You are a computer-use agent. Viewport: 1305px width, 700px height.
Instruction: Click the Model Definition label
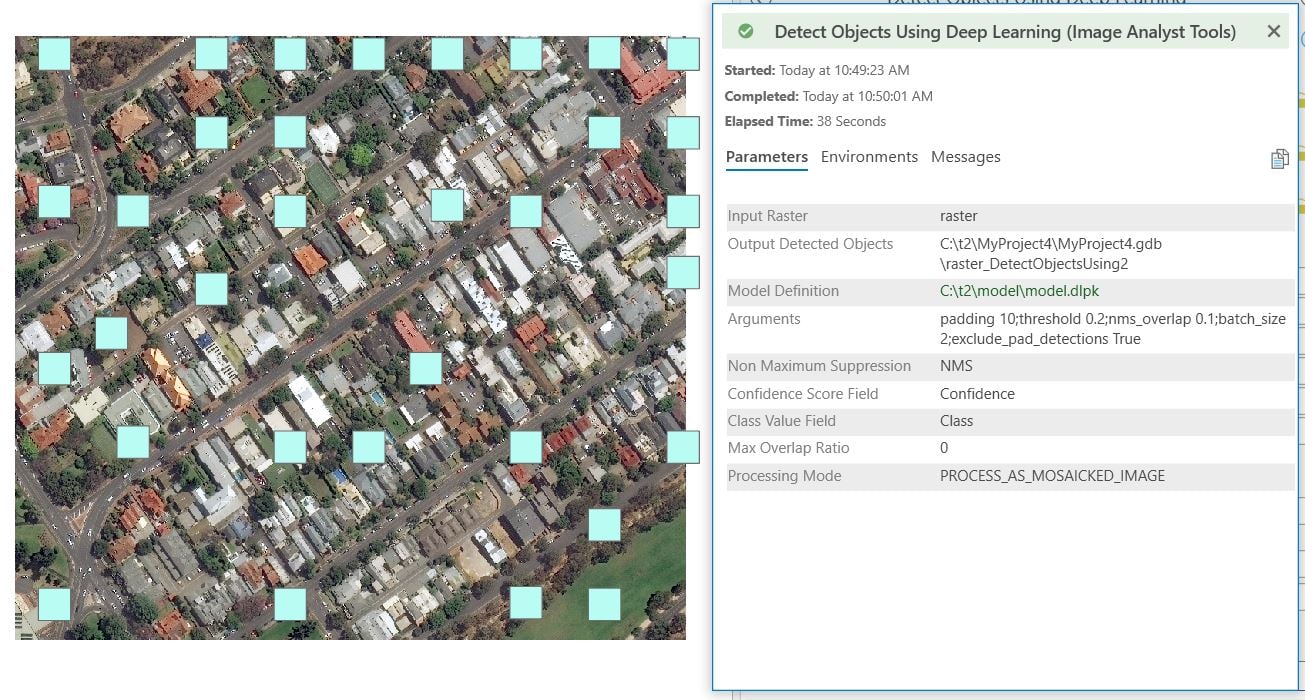(784, 291)
